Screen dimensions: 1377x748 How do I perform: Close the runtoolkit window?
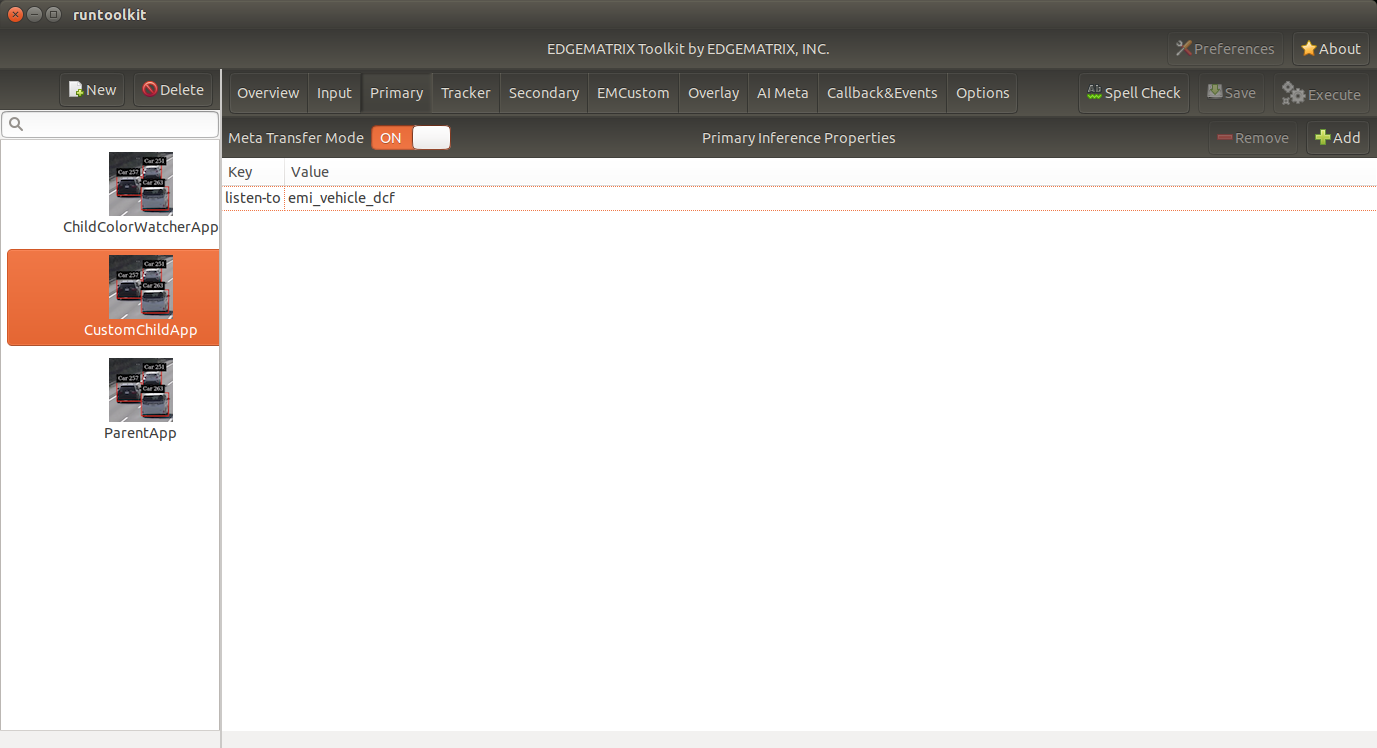click(15, 14)
